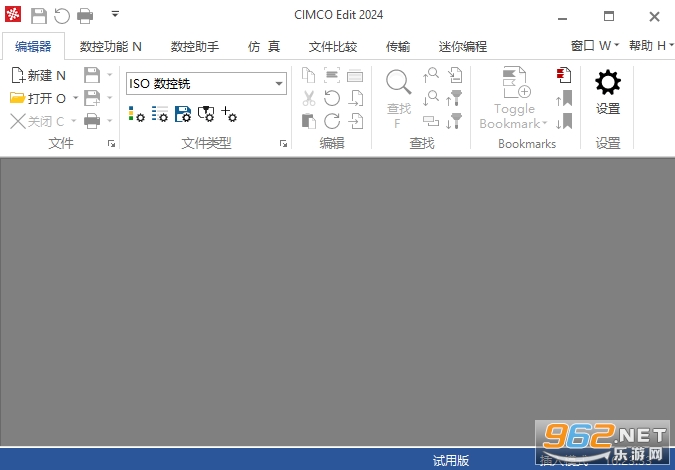Click the add file type plus gear icon
The width and height of the screenshot is (675, 470).
pyautogui.click(x=229, y=114)
